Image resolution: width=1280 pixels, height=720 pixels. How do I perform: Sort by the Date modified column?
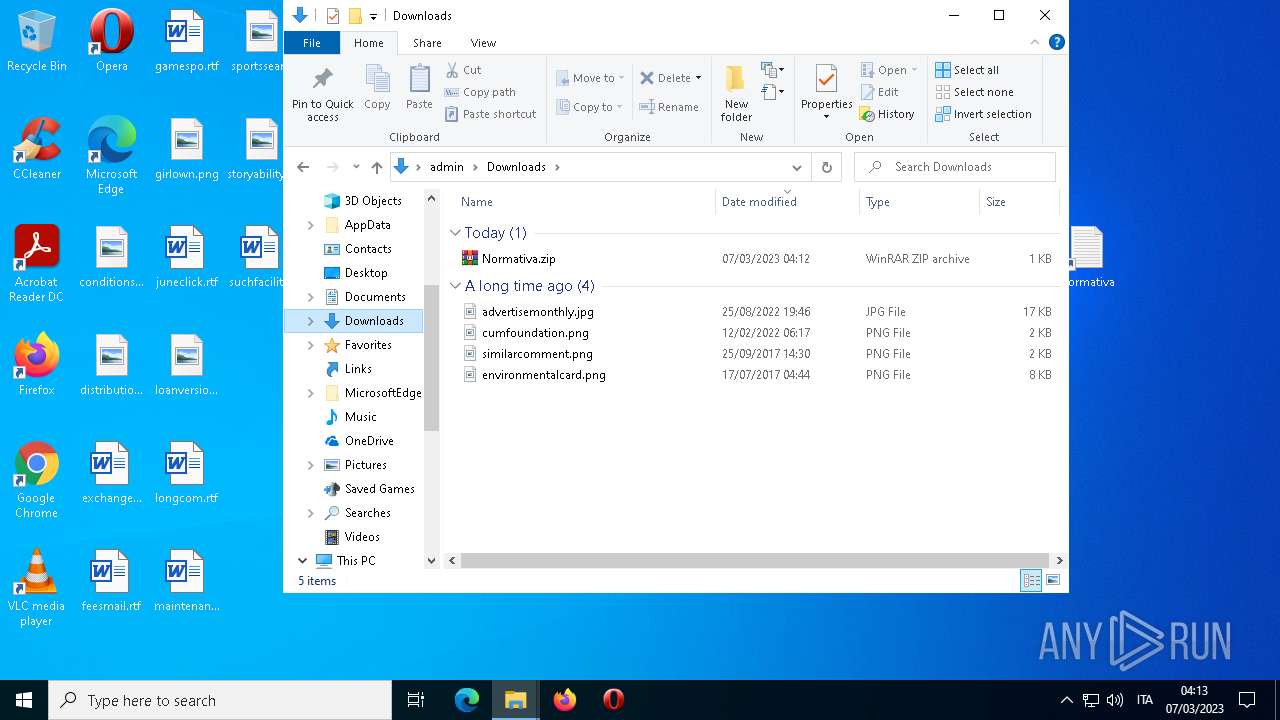pyautogui.click(x=787, y=202)
